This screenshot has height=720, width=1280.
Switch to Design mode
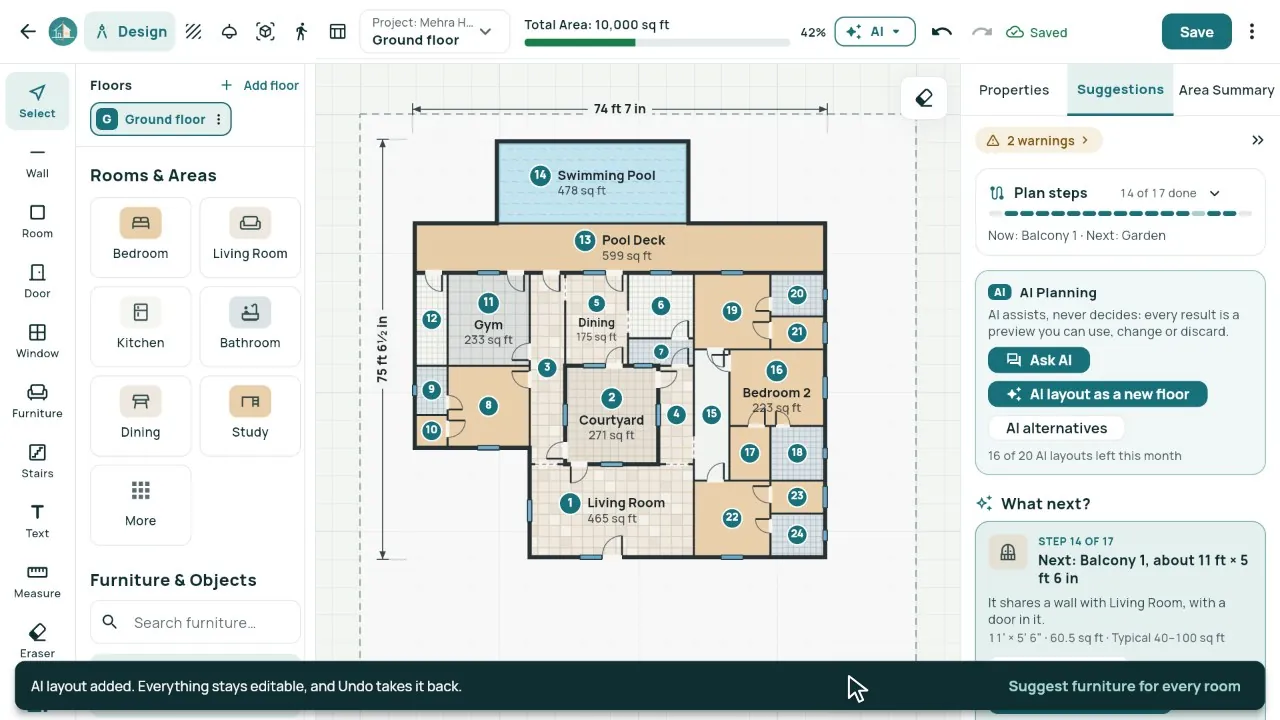[131, 32]
